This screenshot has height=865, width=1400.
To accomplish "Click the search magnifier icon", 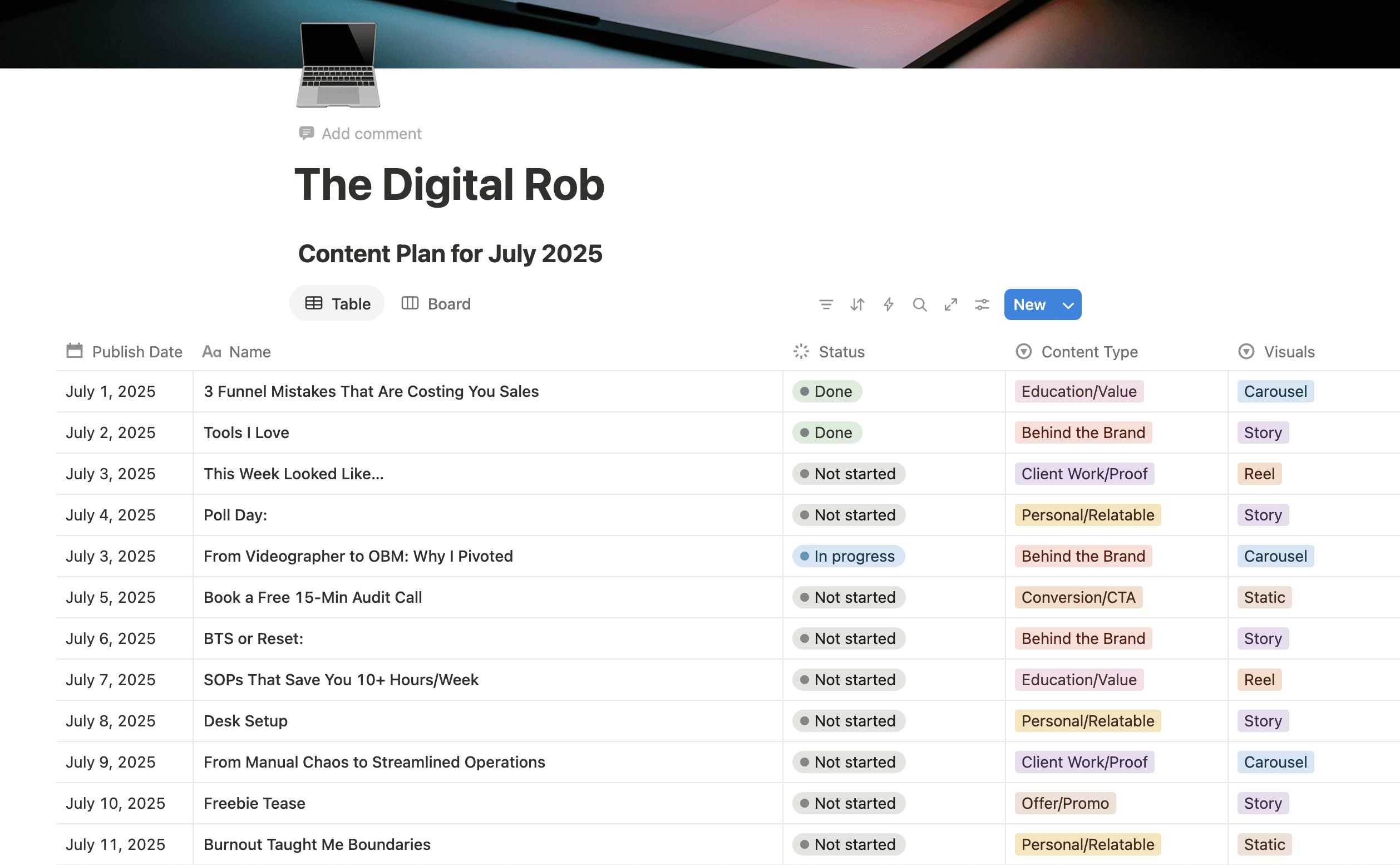I will click(x=919, y=304).
